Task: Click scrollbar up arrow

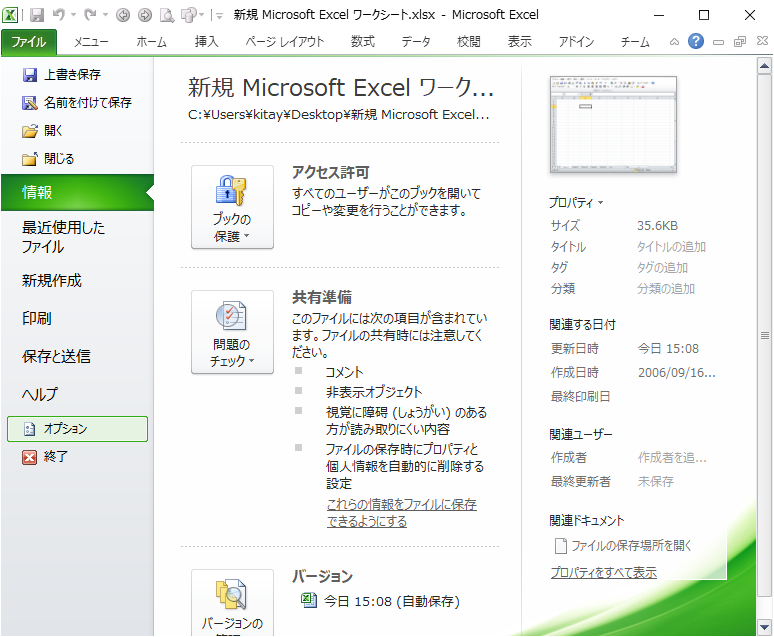Action: [764, 66]
